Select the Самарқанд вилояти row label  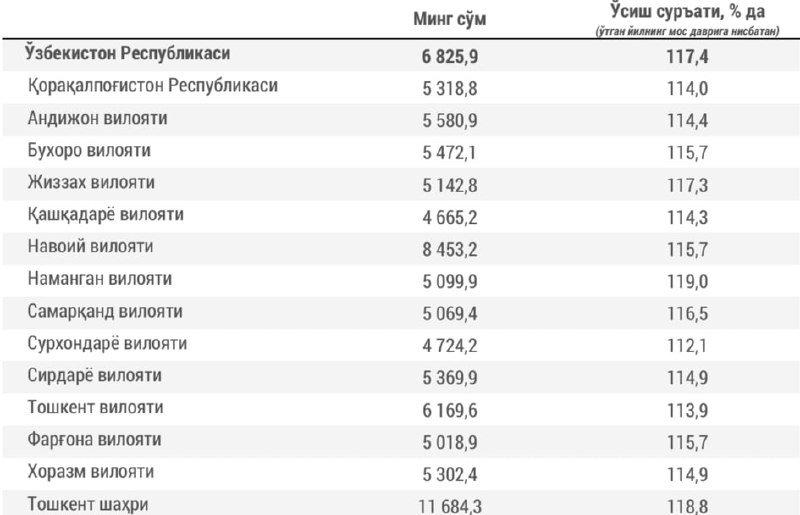[x=105, y=312]
